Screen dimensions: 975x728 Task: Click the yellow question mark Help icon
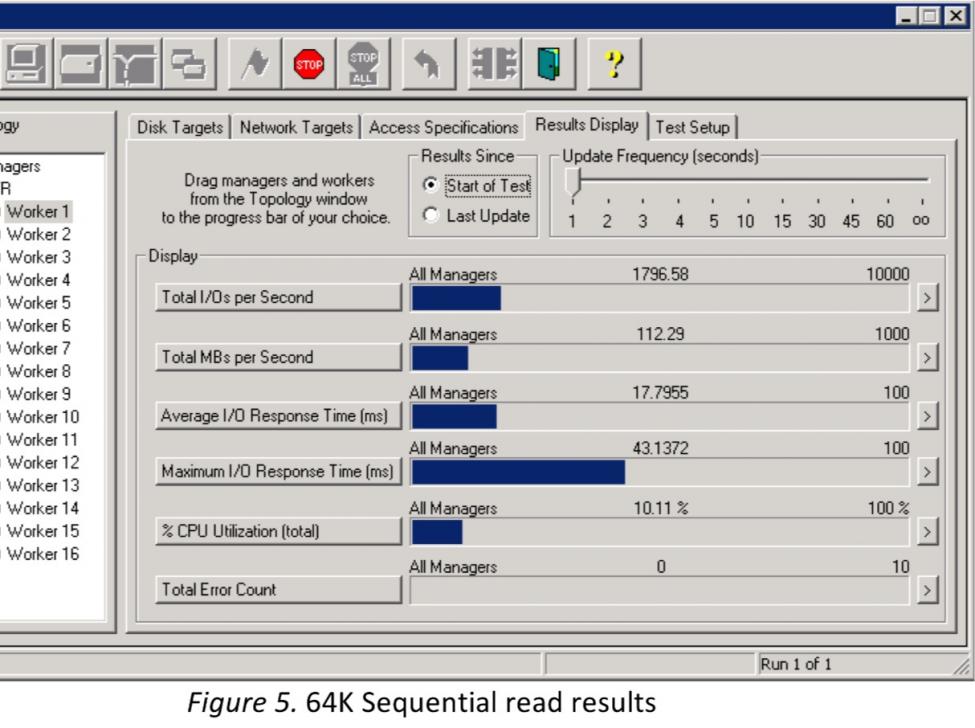614,63
